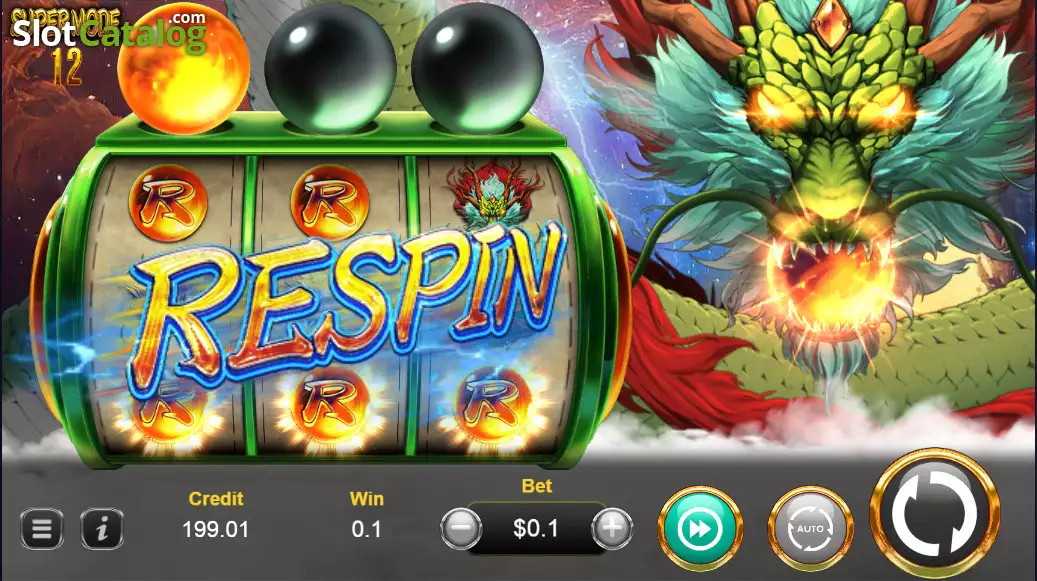1037x581 pixels.
Task: Click the glowing orange fire orb
Action: tap(183, 67)
